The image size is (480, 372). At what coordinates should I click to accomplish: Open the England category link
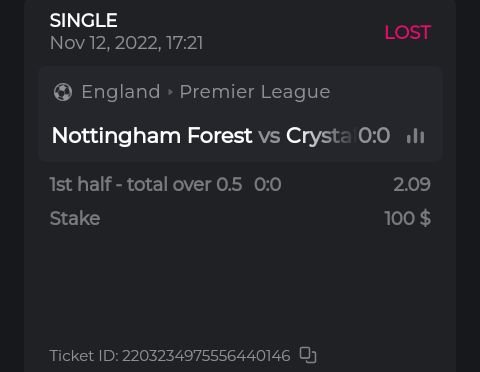[x=121, y=92]
